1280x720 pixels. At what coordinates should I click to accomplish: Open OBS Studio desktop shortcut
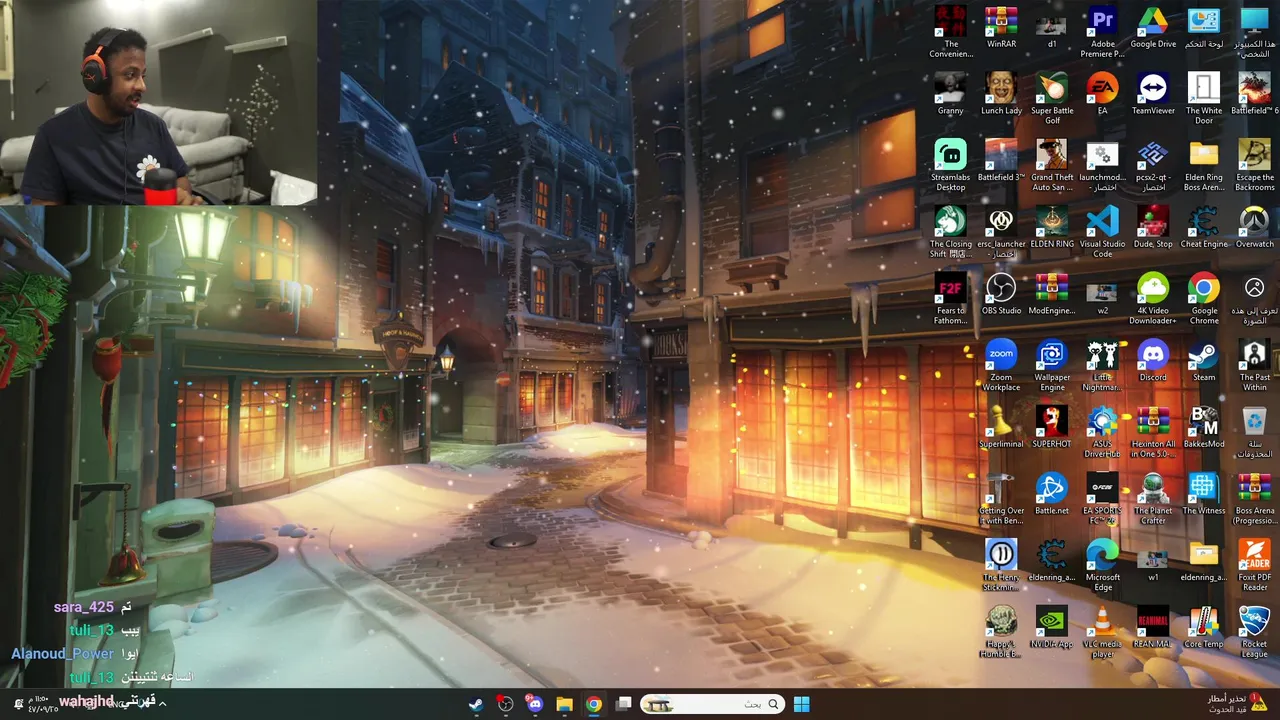coord(1001,294)
